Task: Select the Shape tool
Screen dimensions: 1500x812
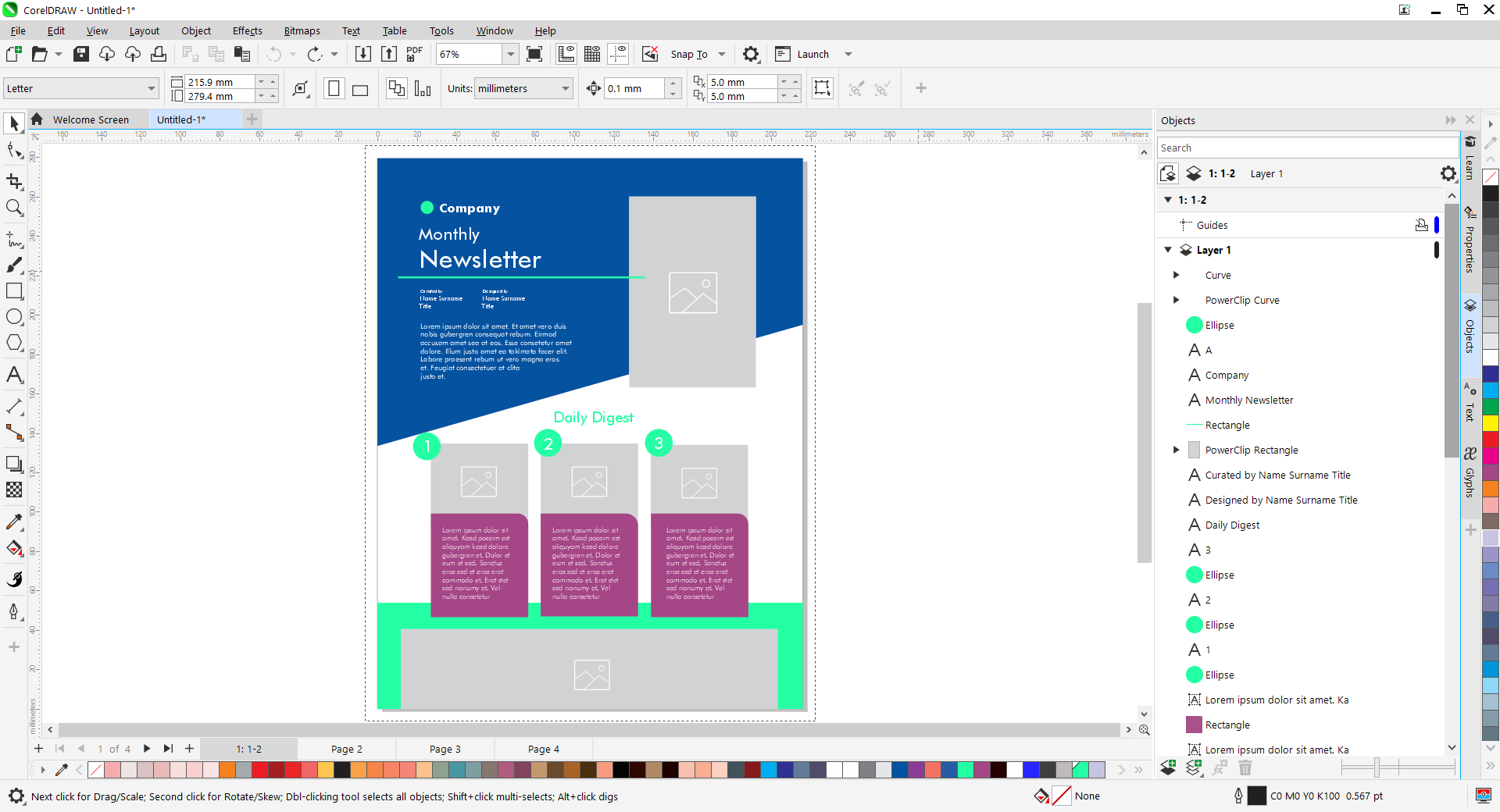Action: pos(14,150)
